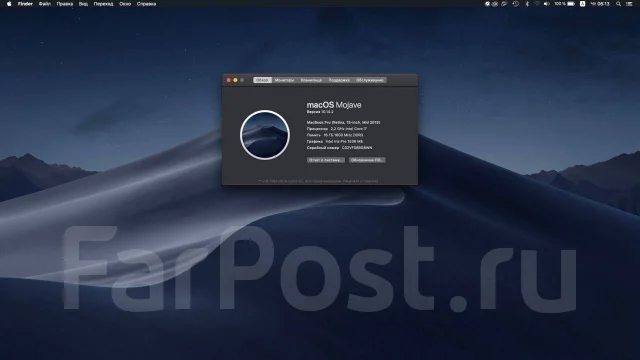The image size is (640, 360).
Task: Switch to the Хранилище tab
Action: (311, 80)
